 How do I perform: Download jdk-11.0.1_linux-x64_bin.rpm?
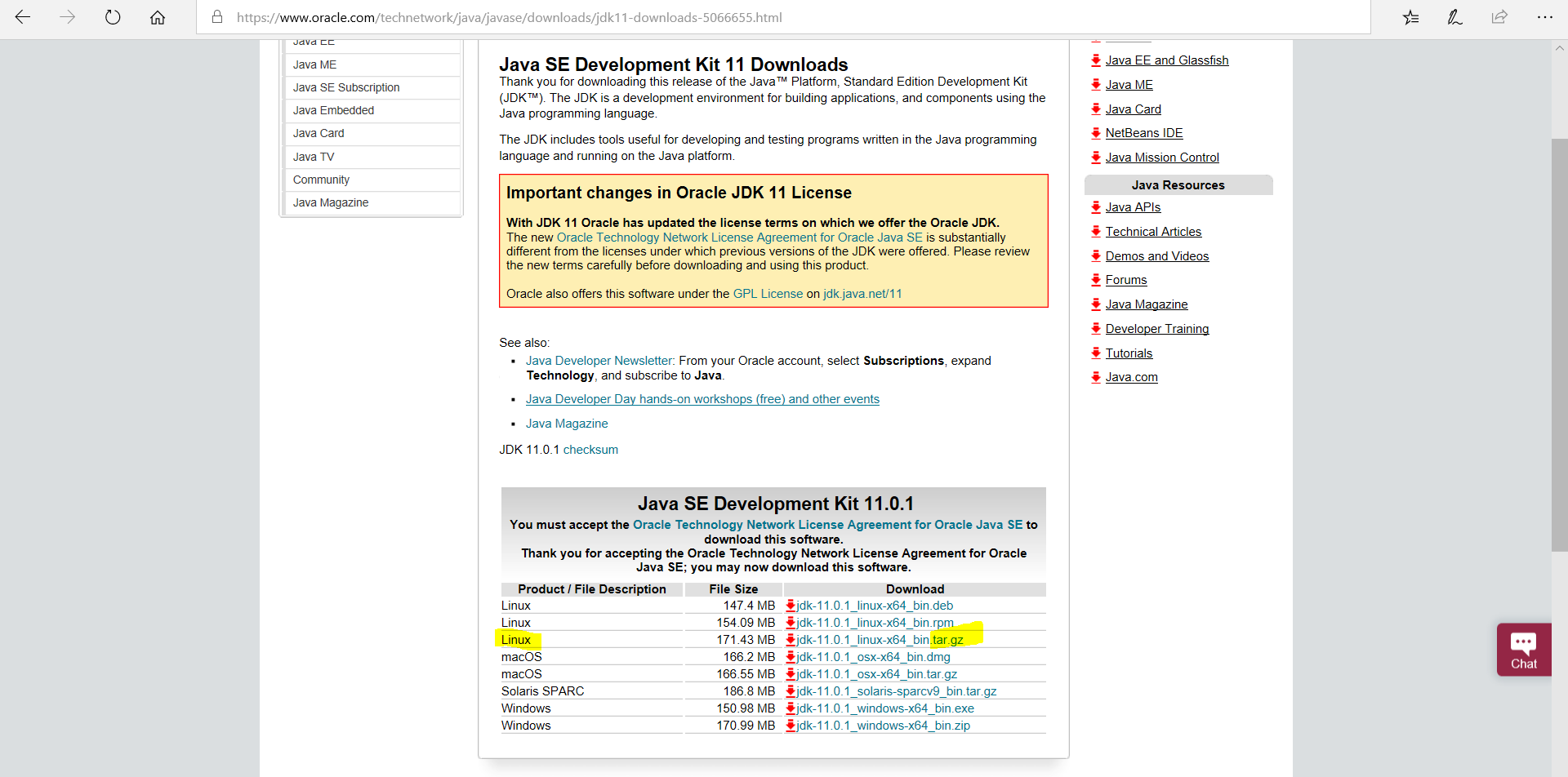coord(875,623)
